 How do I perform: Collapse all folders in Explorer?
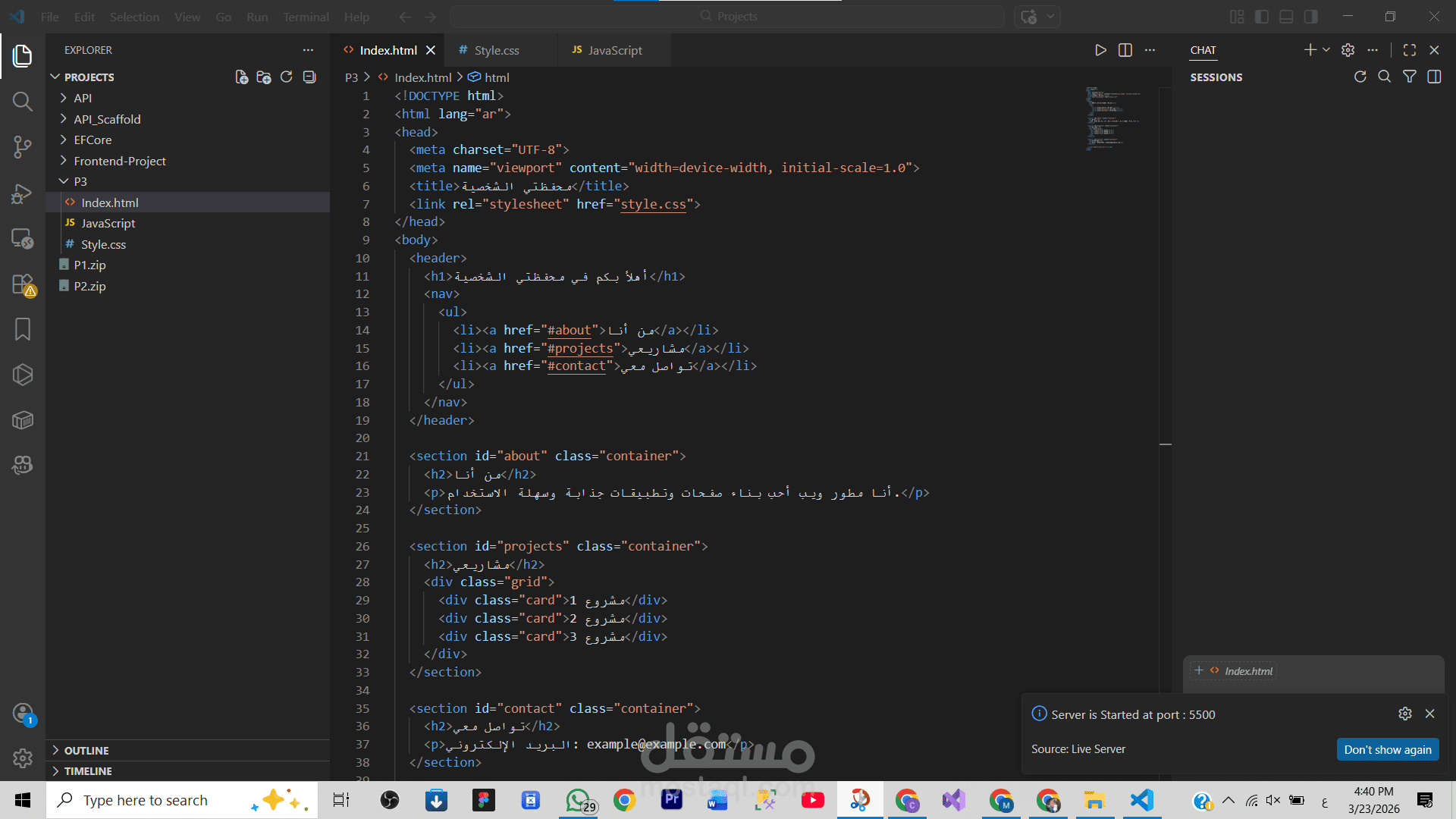point(309,77)
